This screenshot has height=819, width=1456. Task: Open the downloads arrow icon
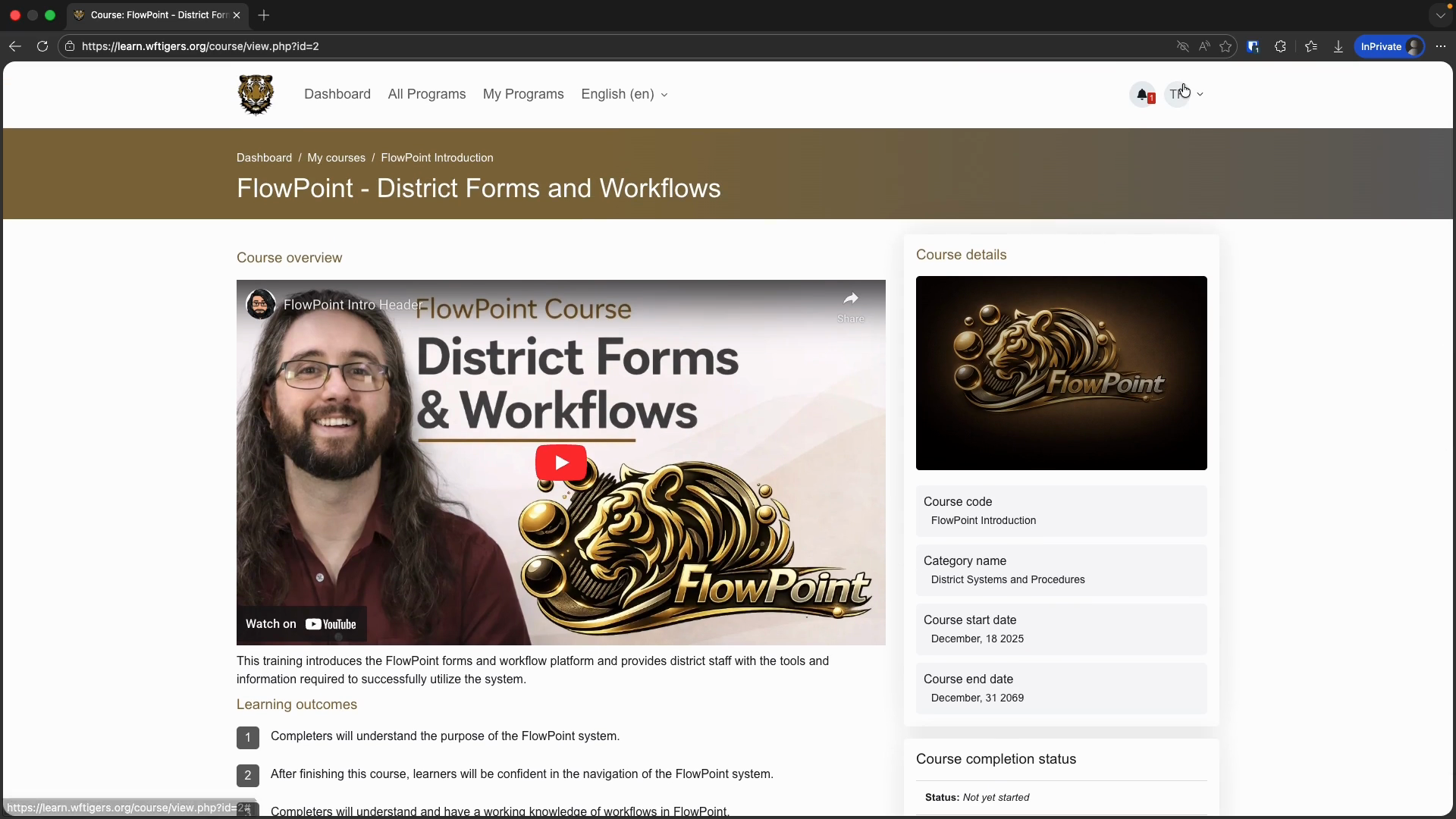pyautogui.click(x=1338, y=46)
